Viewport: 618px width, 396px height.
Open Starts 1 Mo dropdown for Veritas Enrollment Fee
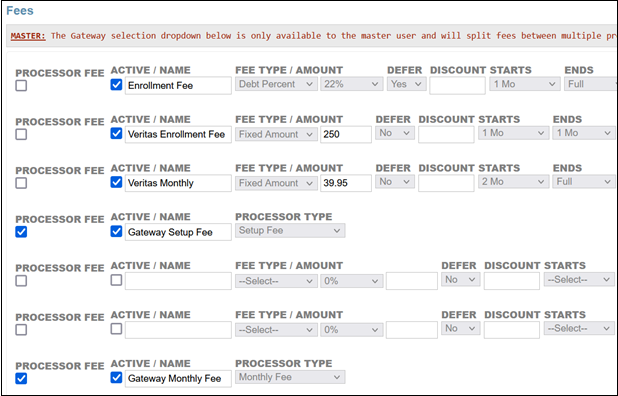coord(514,133)
